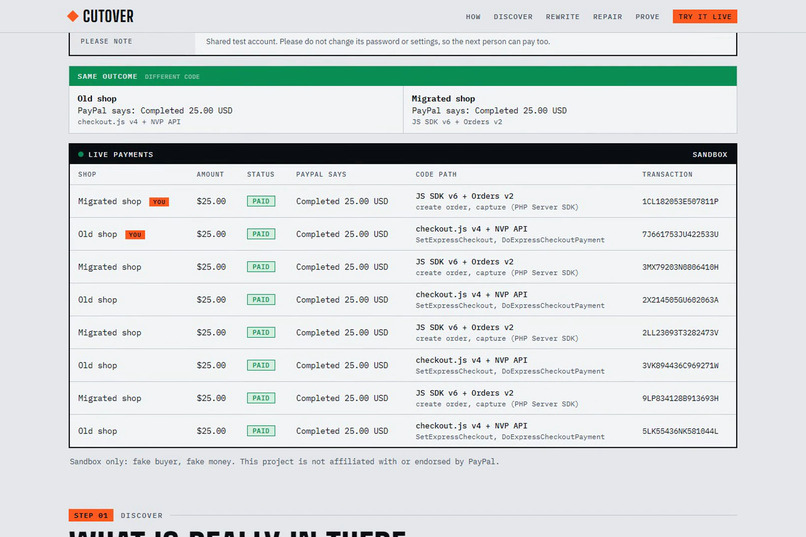Click PAID badge in transaction 3VK row
806x537 pixels.
(x=261, y=366)
